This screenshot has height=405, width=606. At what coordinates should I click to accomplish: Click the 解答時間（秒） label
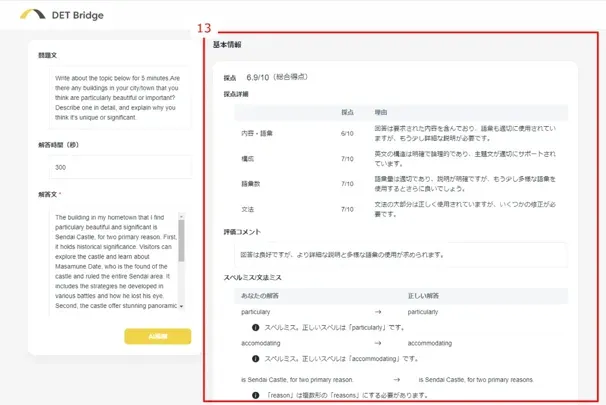[x=58, y=145]
